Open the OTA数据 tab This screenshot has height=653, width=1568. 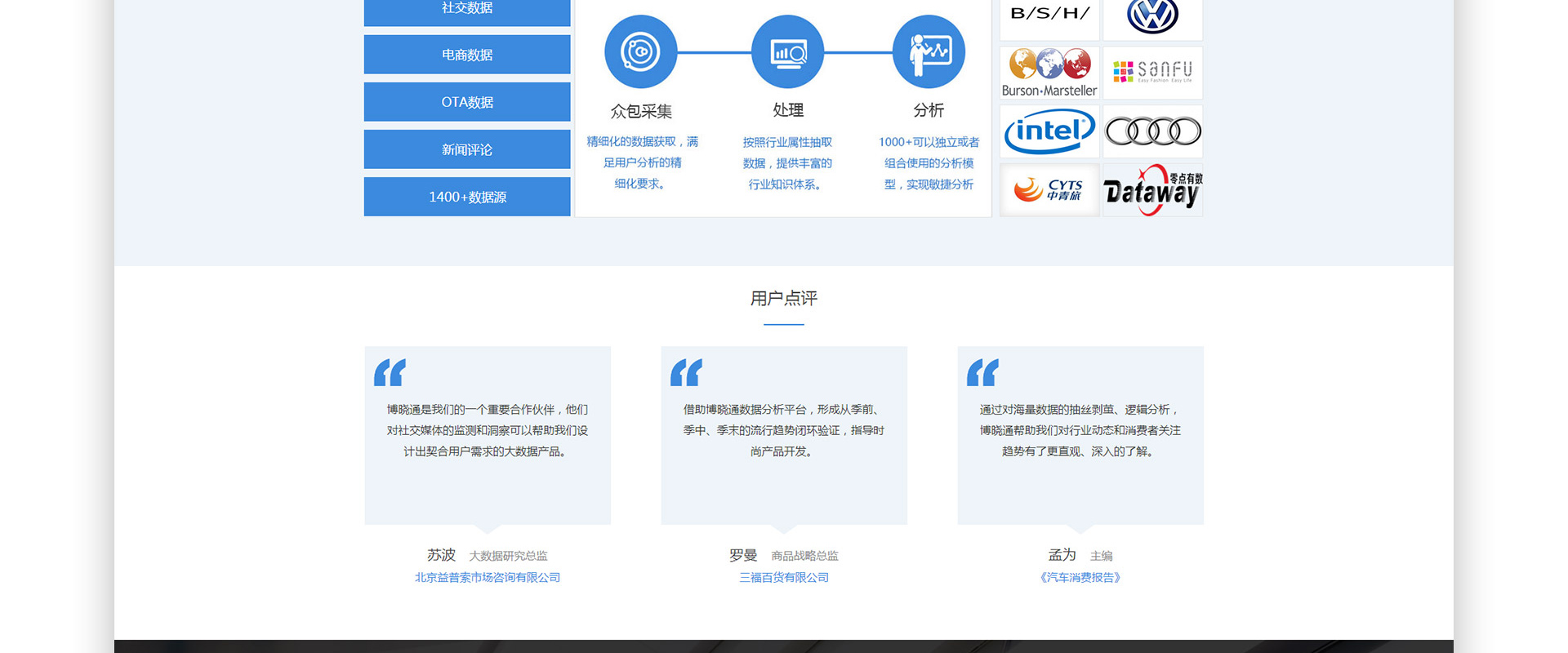(x=467, y=102)
